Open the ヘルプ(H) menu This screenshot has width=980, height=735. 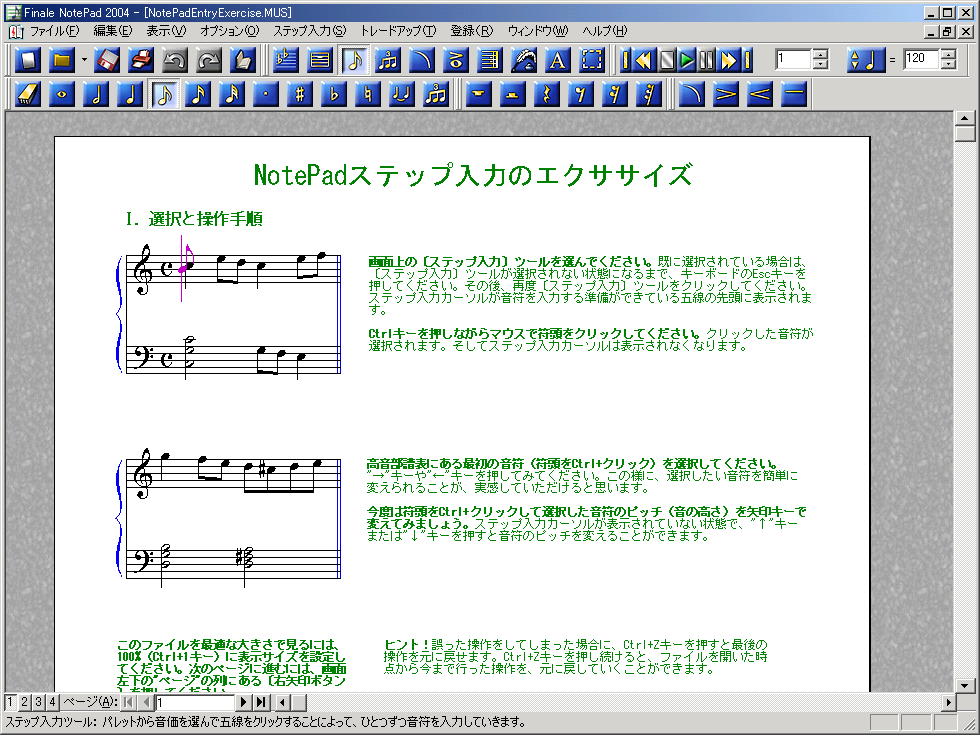[x=604, y=31]
